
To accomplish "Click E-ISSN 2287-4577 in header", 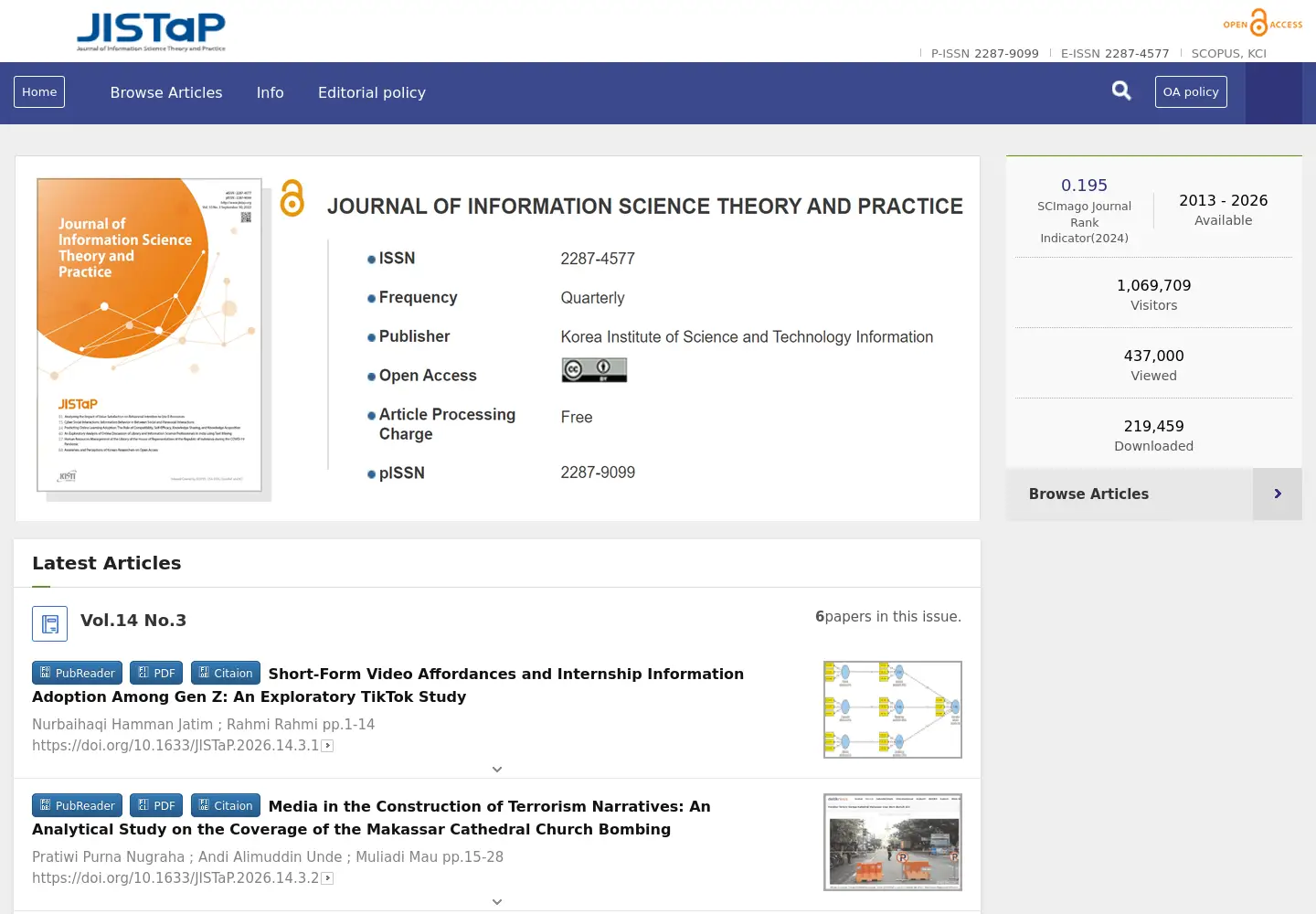I will tap(1115, 53).
